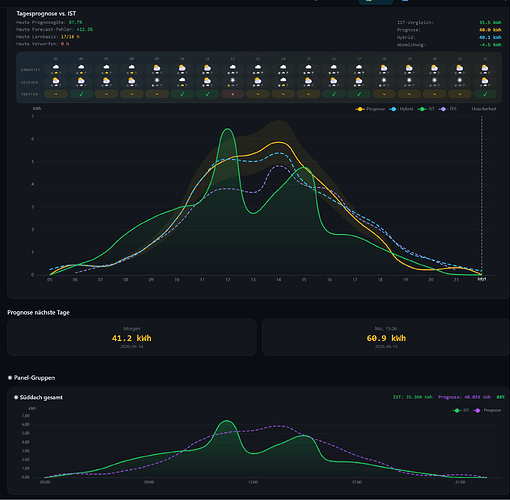Click the expected weather icon for hour 12
510x500 pixels.
(233, 69)
